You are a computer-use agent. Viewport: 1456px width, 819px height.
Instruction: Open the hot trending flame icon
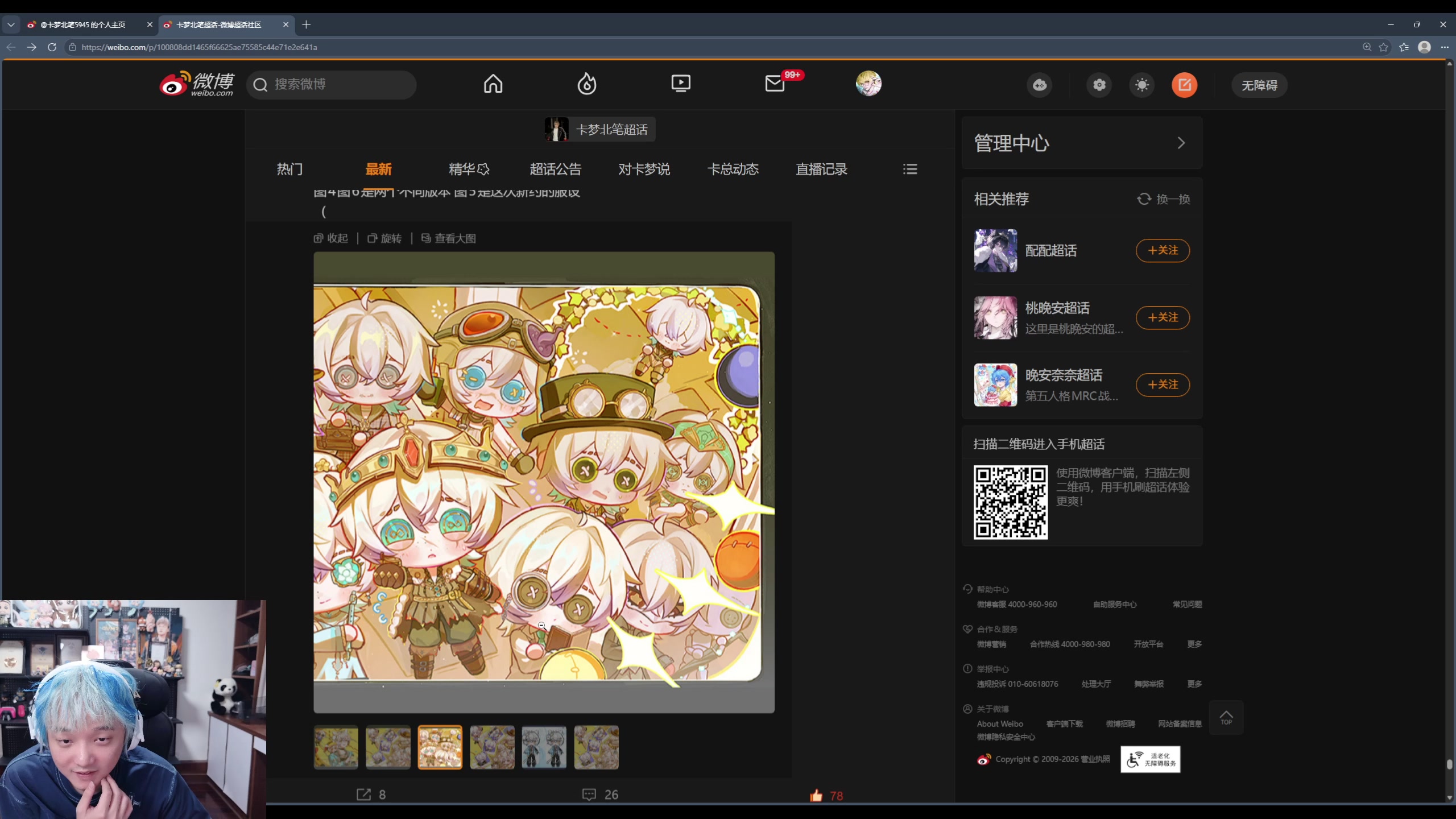(587, 84)
